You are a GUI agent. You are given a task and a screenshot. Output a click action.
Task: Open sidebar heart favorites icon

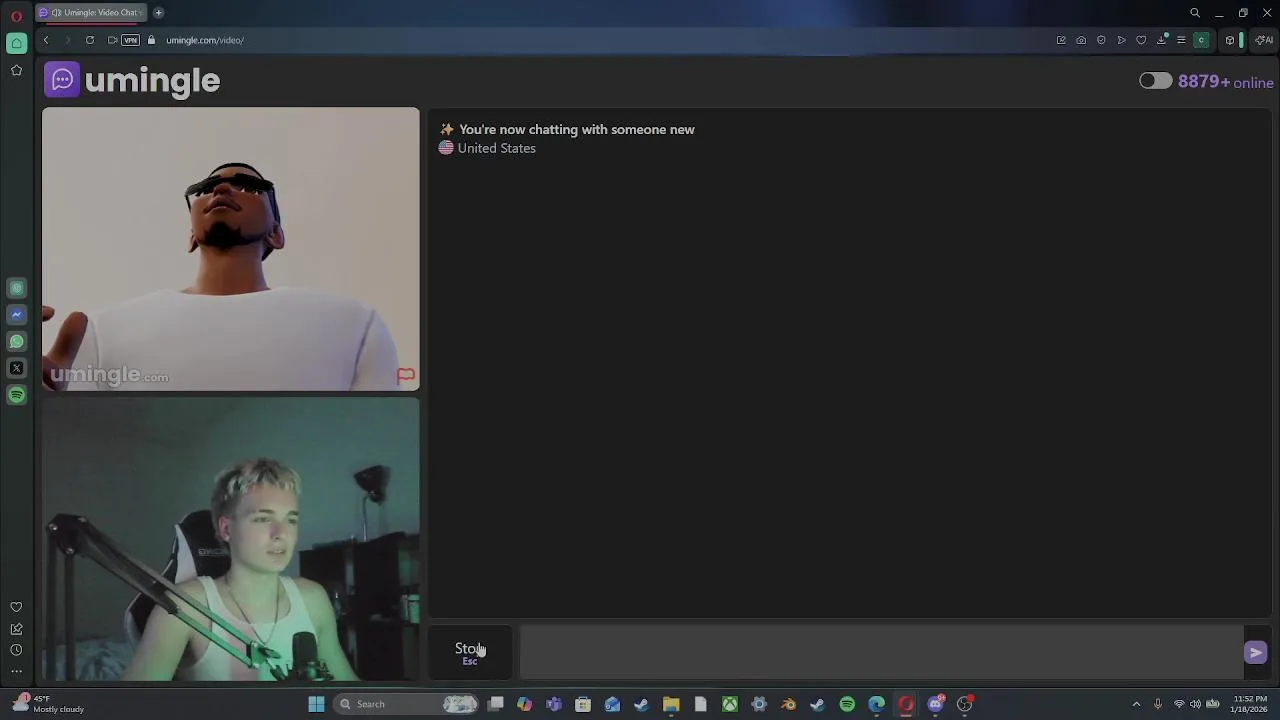pyautogui.click(x=16, y=607)
